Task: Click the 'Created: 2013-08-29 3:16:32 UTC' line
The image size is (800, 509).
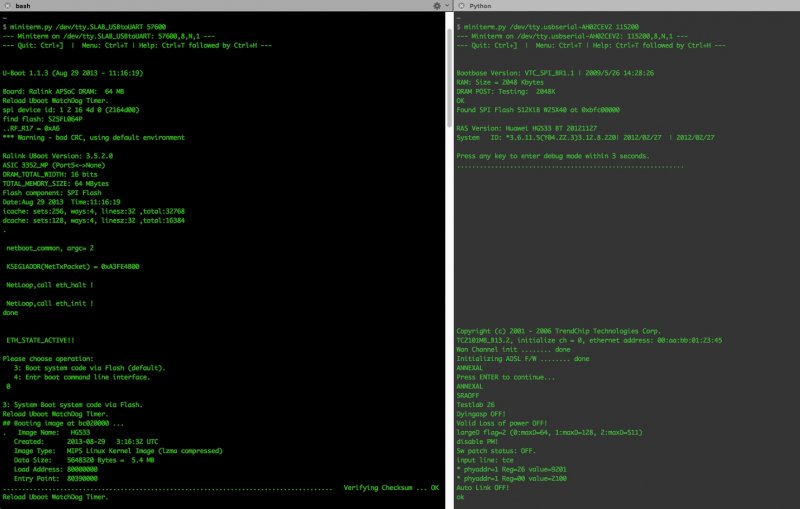Action: coord(86,442)
